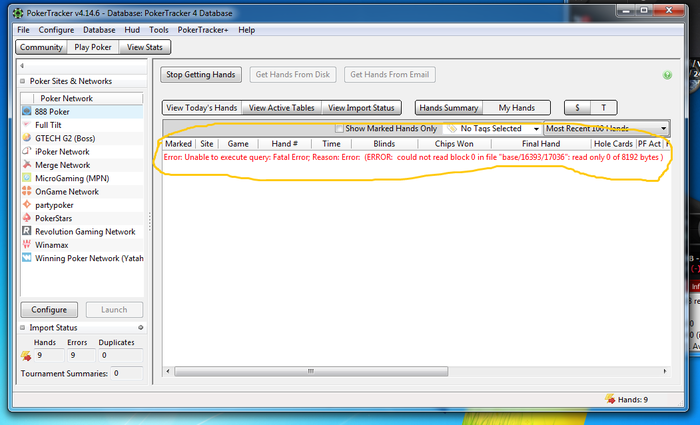This screenshot has width=700, height=425.
Task: Click Get Hands From Email button
Action: pos(390,75)
